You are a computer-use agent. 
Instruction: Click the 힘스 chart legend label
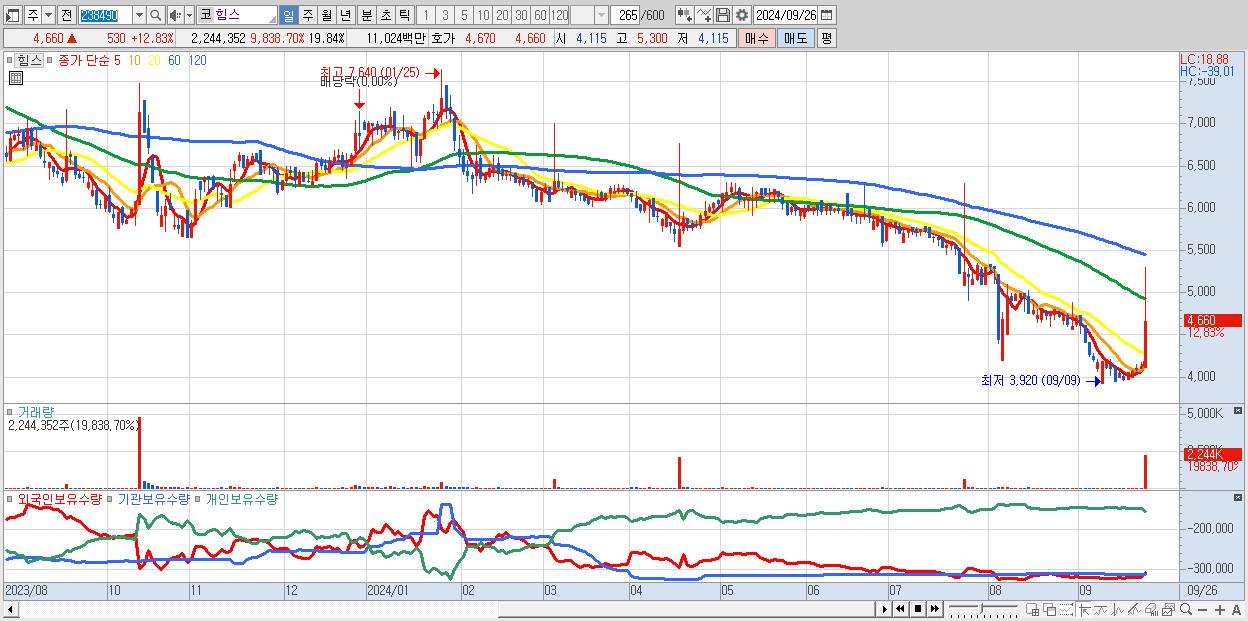pos(29,60)
